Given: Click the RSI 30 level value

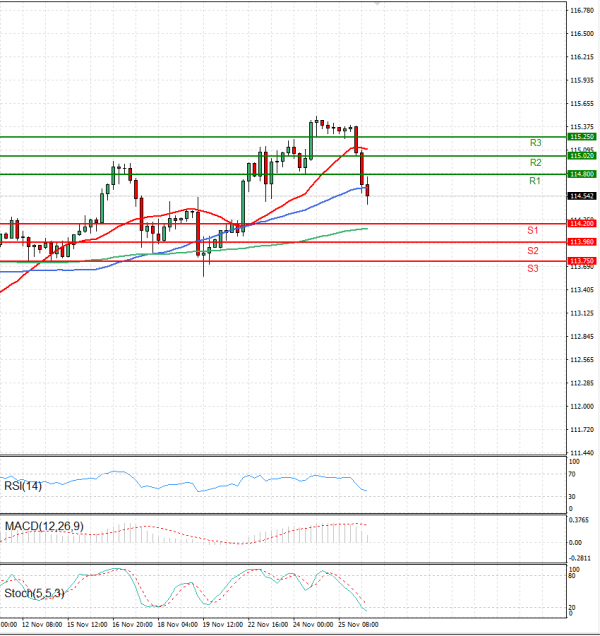Looking at the screenshot, I should (572, 496).
